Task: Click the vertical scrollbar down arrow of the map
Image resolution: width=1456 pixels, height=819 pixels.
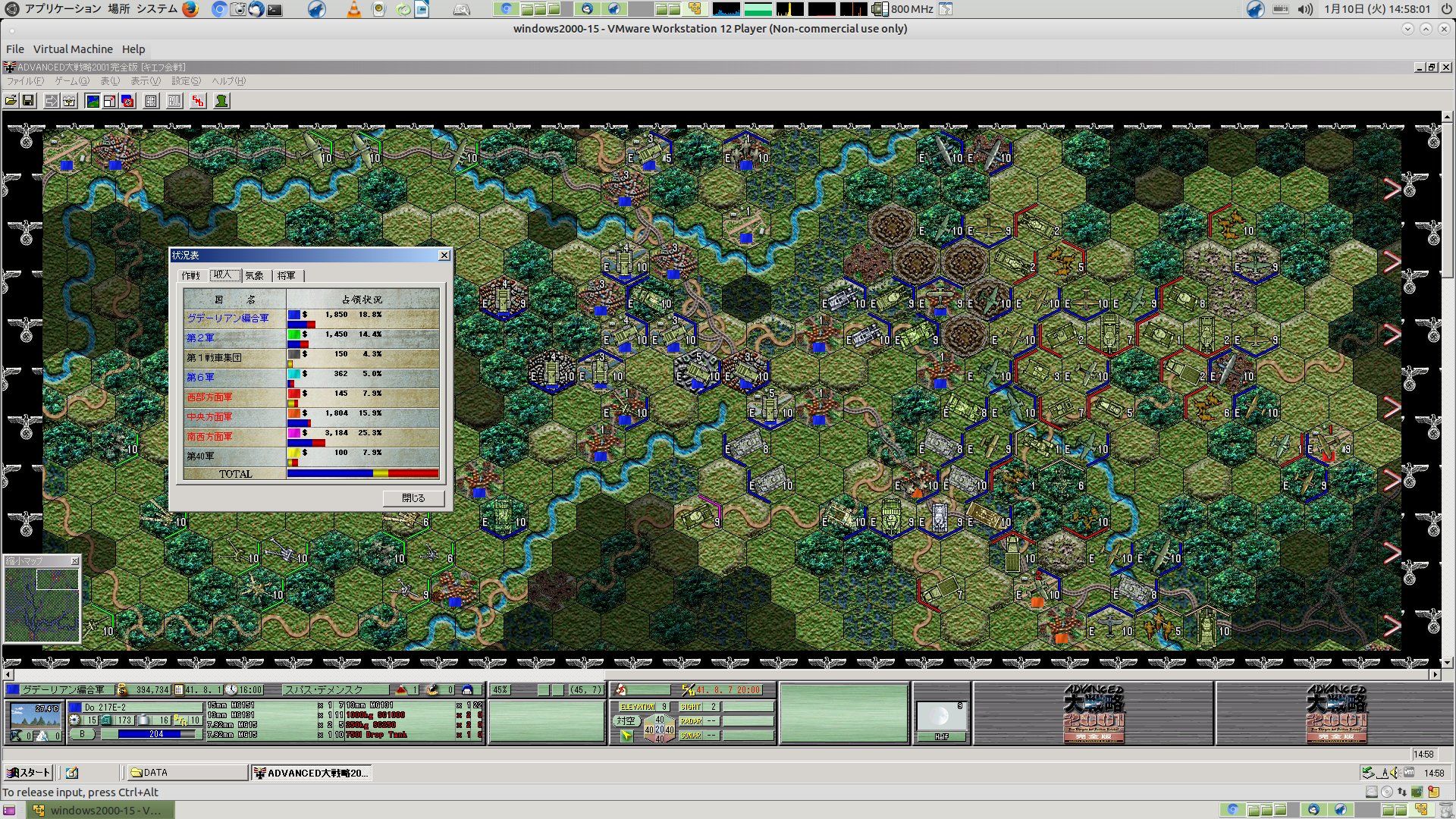Action: 1448,663
